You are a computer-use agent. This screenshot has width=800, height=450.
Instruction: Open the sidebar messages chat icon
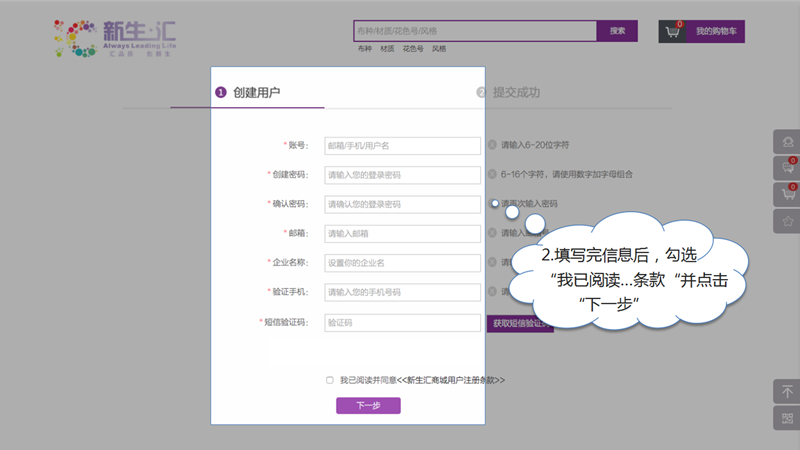click(x=787, y=168)
